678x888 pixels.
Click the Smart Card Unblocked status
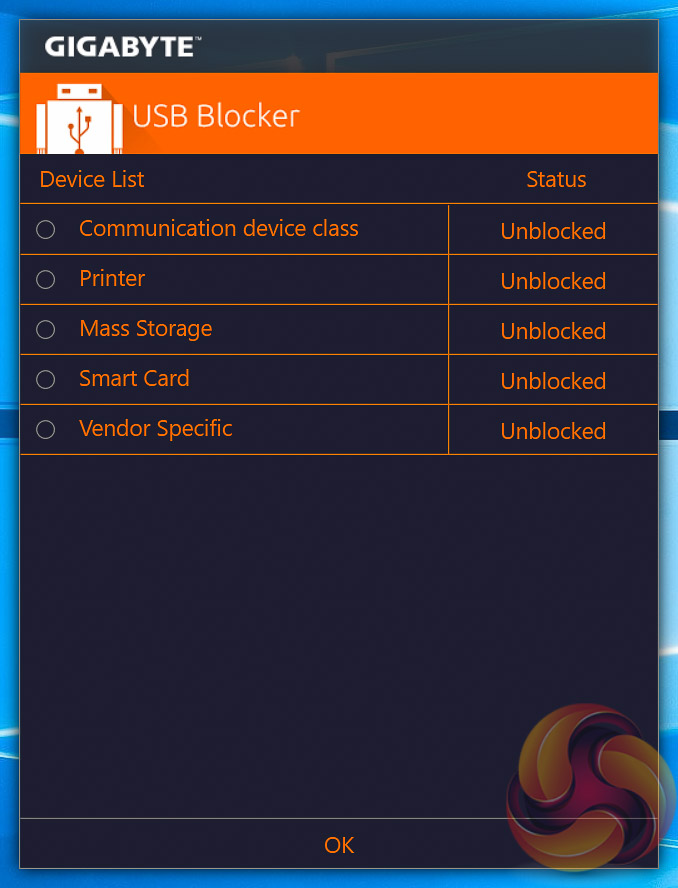(x=553, y=381)
